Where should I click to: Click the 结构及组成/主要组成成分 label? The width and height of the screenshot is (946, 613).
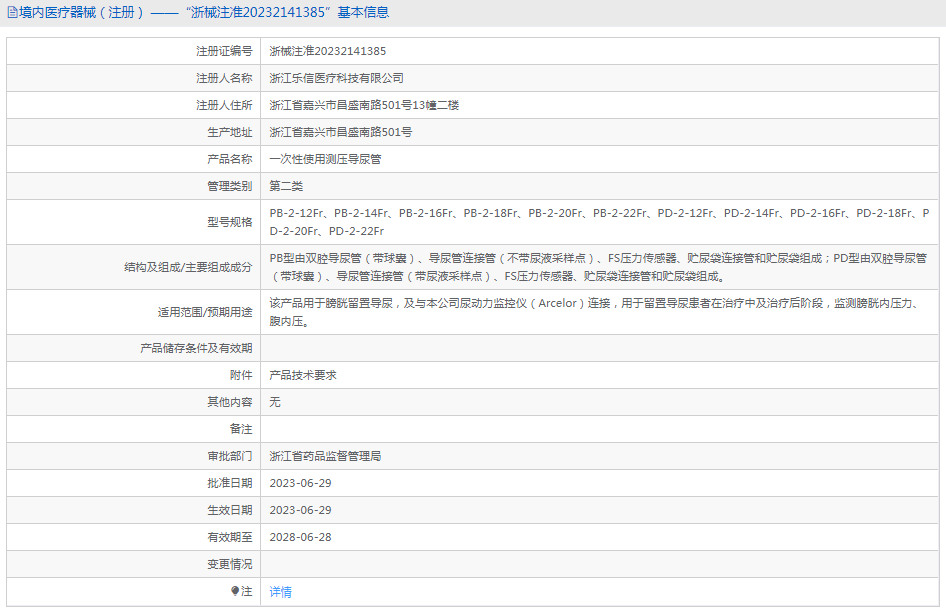(188, 267)
